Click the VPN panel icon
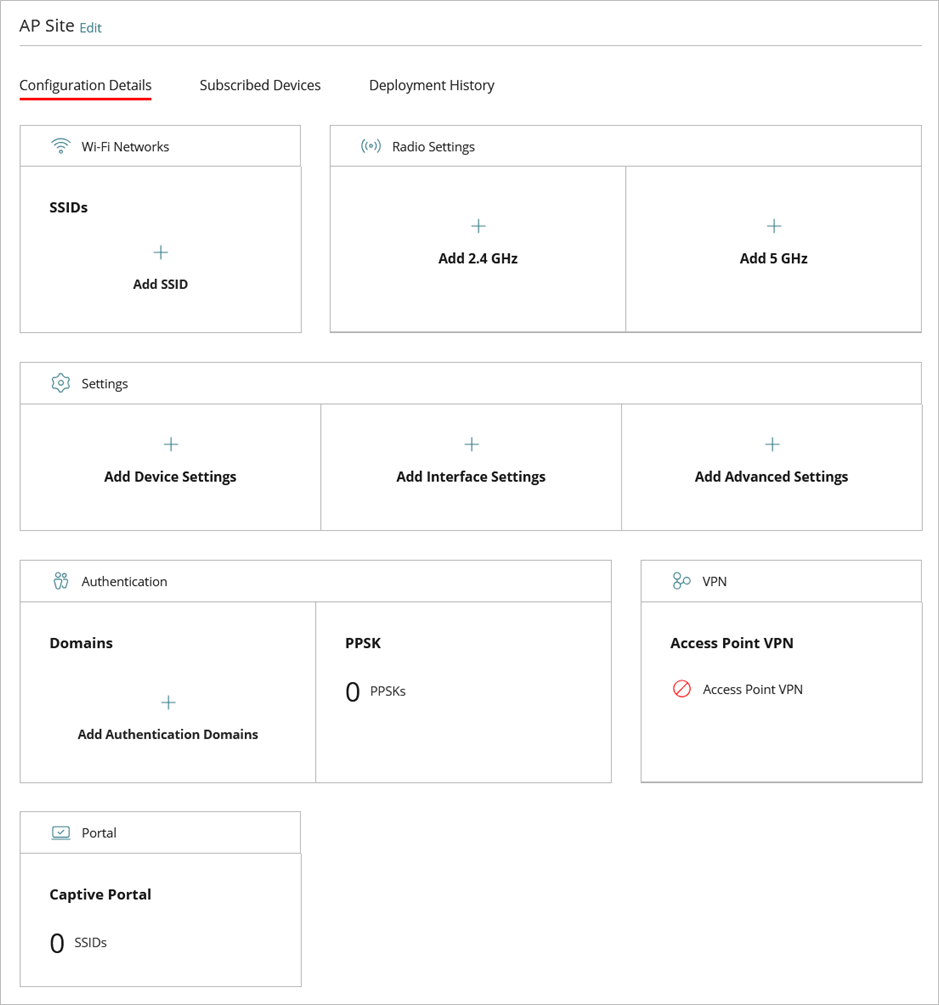Viewport: 939px width, 1005px height. coord(680,580)
